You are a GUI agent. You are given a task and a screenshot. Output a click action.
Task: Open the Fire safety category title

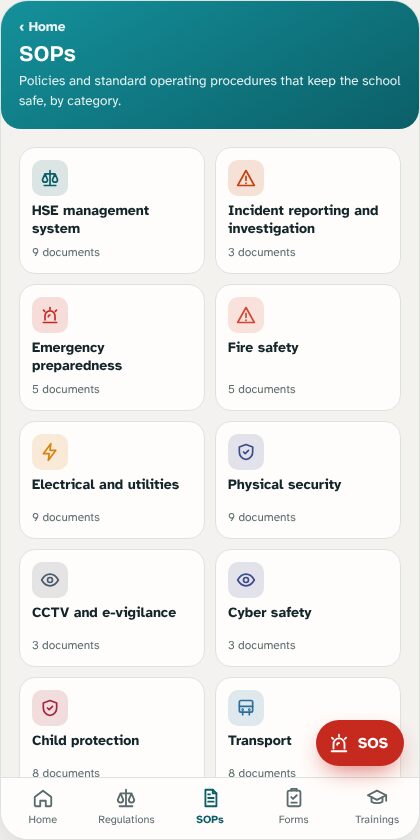pyautogui.click(x=263, y=347)
